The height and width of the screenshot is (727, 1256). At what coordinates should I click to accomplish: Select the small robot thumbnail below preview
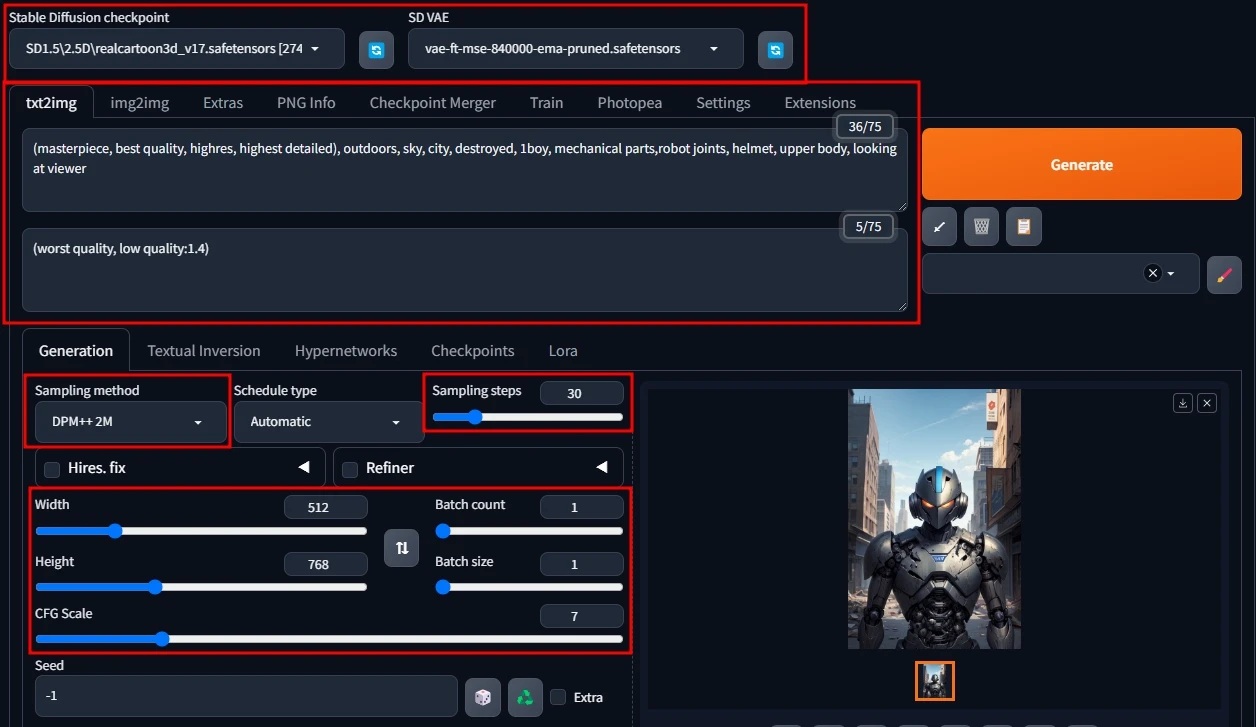pyautogui.click(x=935, y=681)
